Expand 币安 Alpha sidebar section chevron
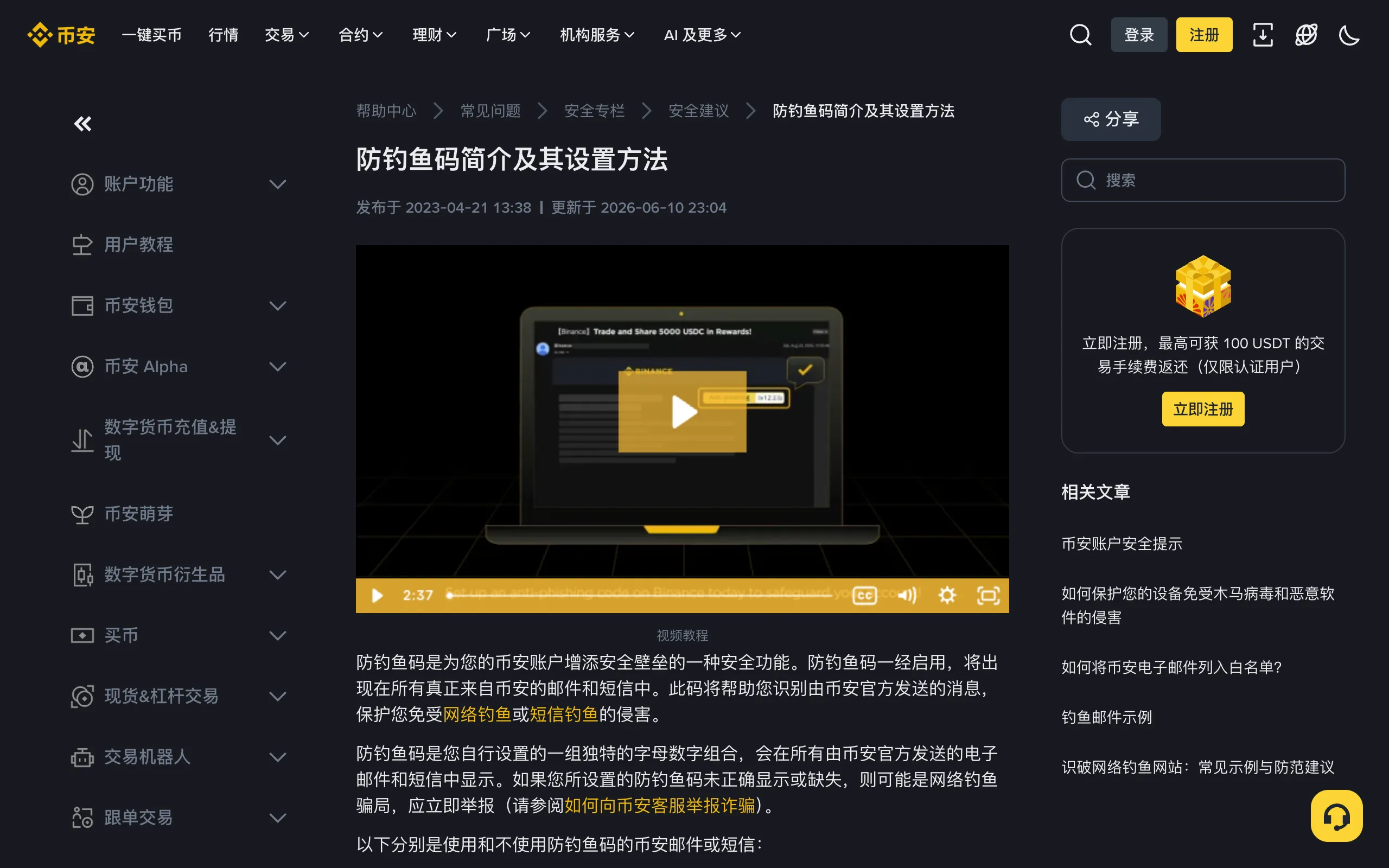This screenshot has height=868, width=1389. point(278,367)
